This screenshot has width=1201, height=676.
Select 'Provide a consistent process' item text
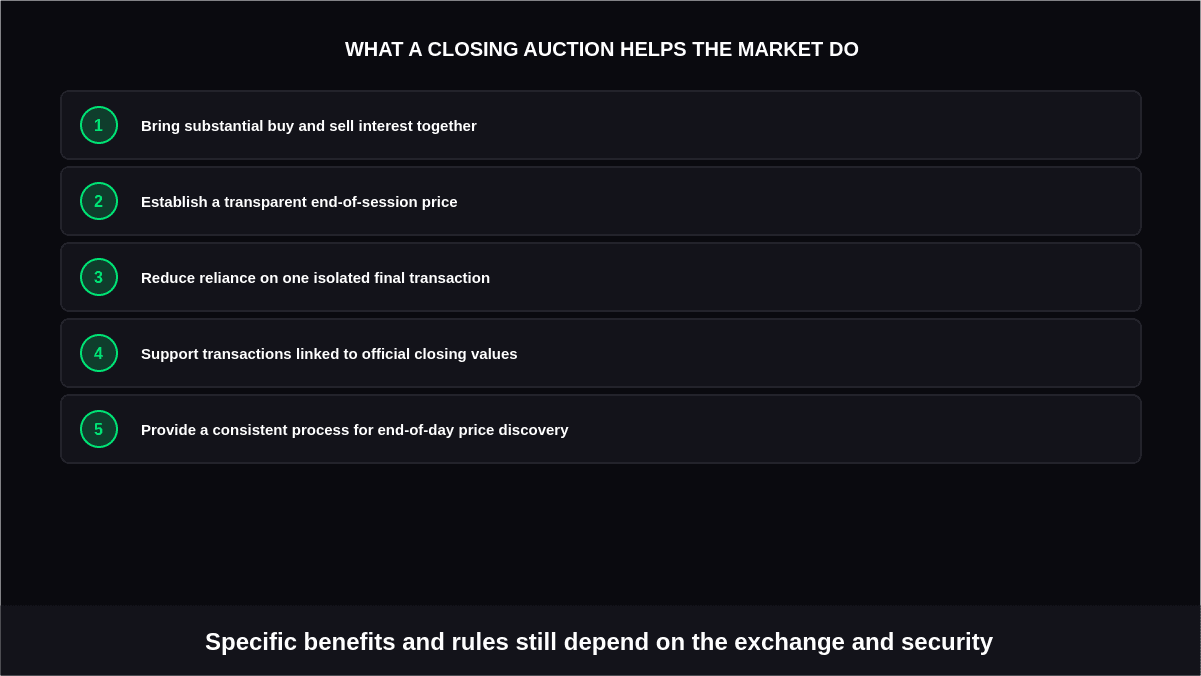(x=355, y=430)
